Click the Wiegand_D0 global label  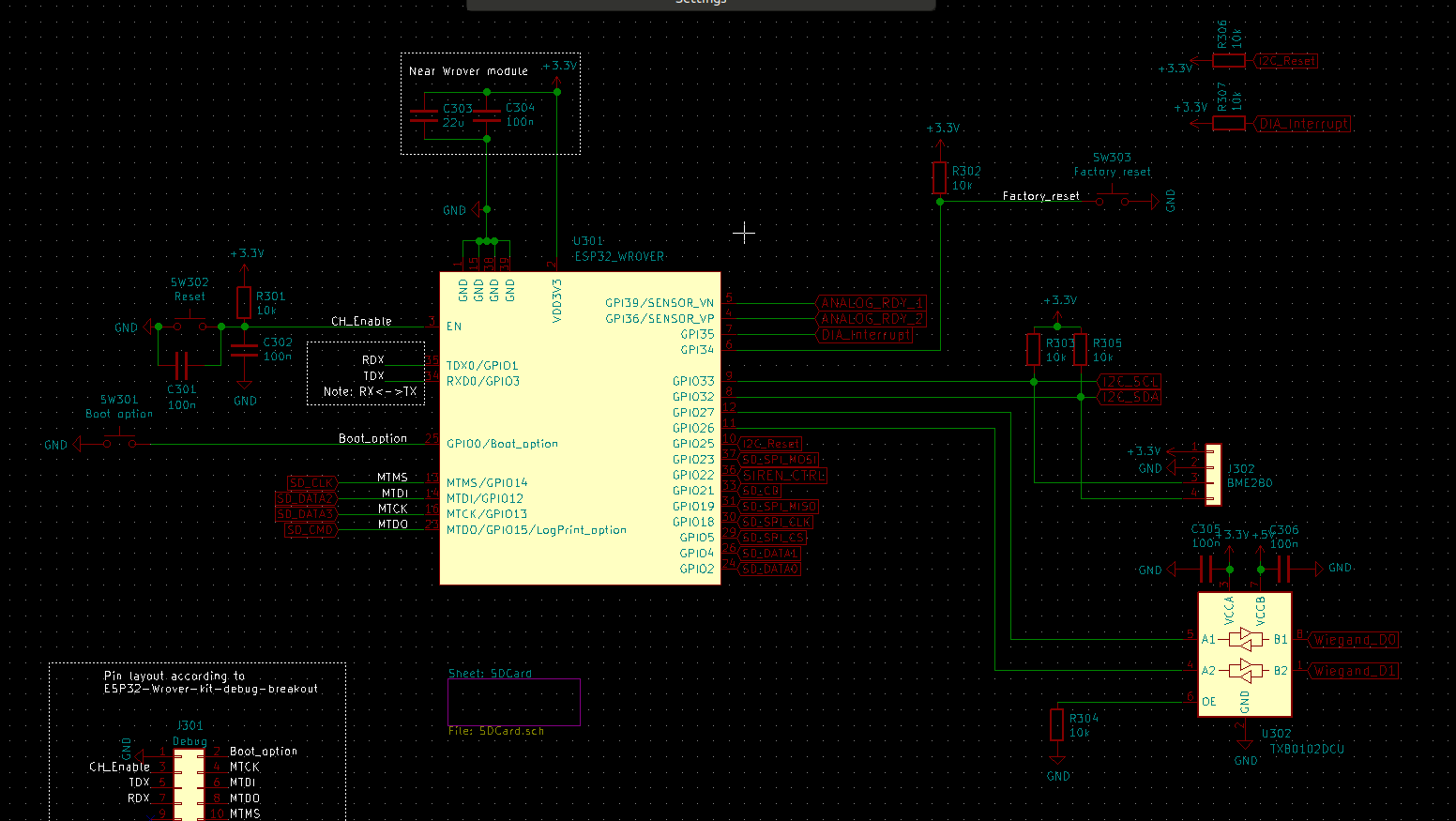coord(1354,640)
